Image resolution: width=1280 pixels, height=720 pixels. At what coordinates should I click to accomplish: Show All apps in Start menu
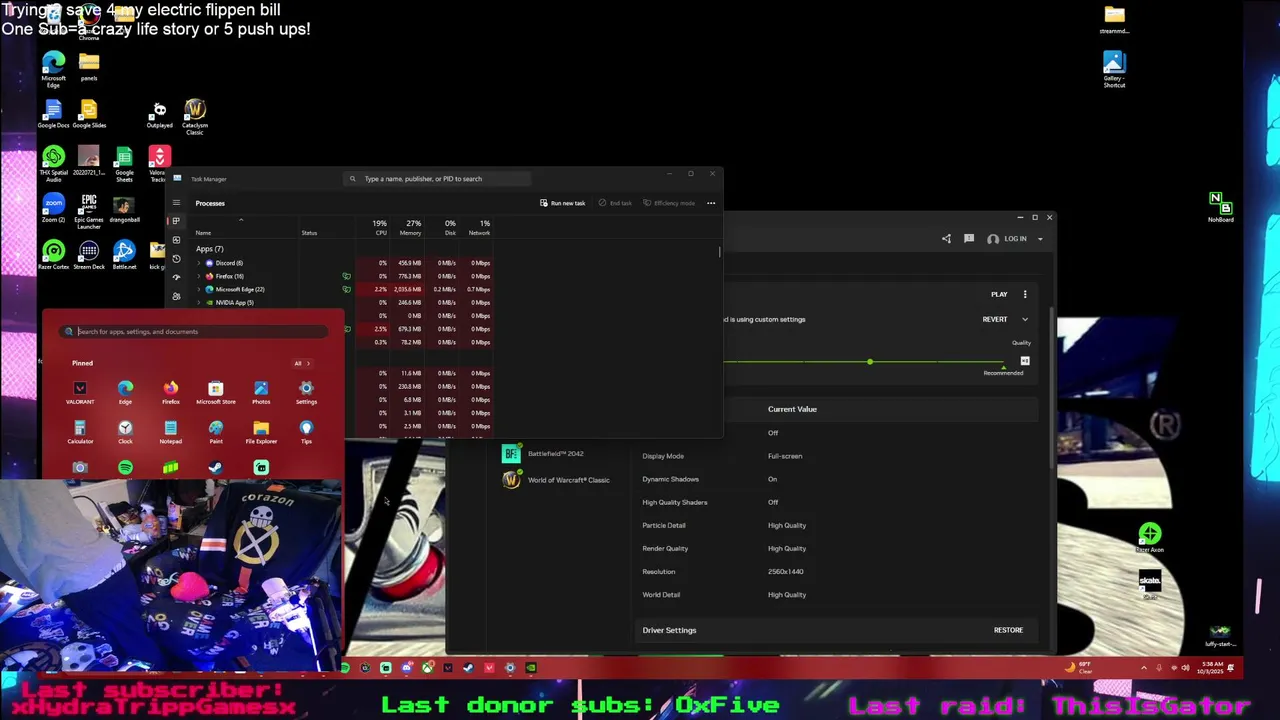pyautogui.click(x=302, y=363)
